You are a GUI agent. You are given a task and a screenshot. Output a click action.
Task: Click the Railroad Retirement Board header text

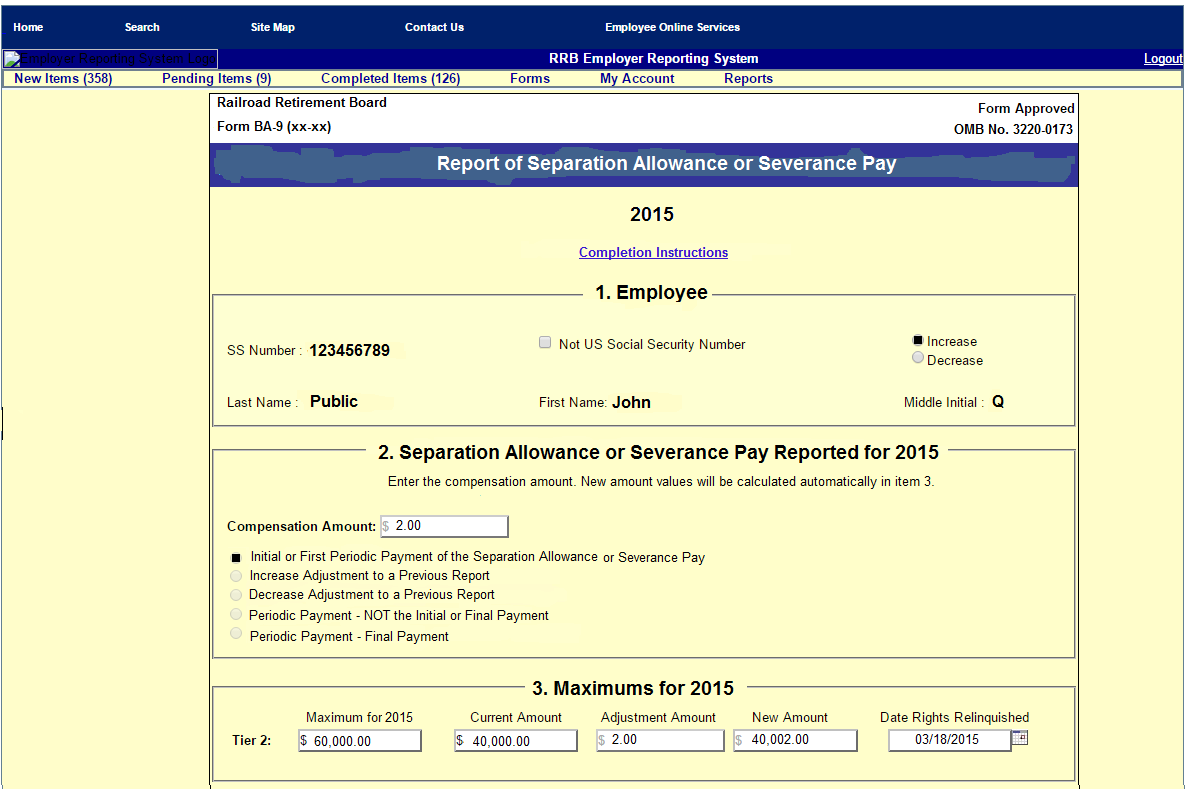pyautogui.click(x=302, y=103)
